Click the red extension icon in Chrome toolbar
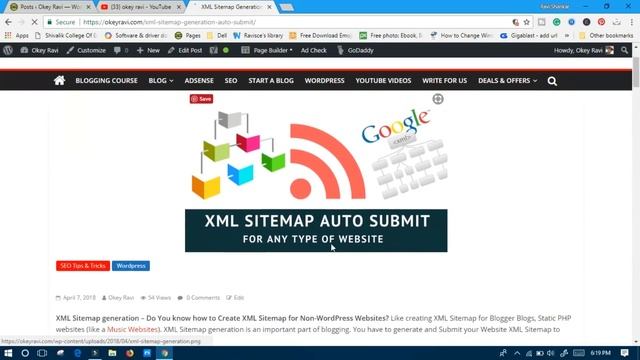Screen dimensions: 640x360 click(601, 22)
